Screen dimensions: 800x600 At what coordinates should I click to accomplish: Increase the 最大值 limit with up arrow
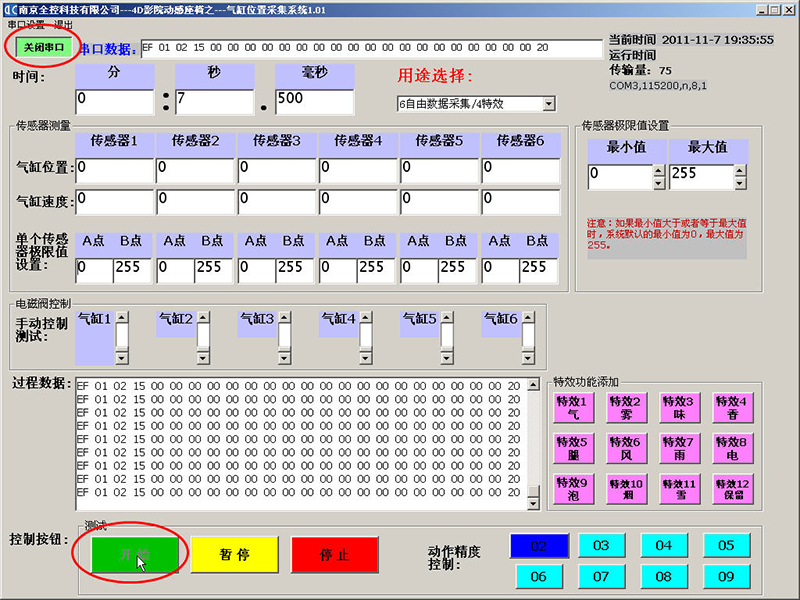pos(741,171)
